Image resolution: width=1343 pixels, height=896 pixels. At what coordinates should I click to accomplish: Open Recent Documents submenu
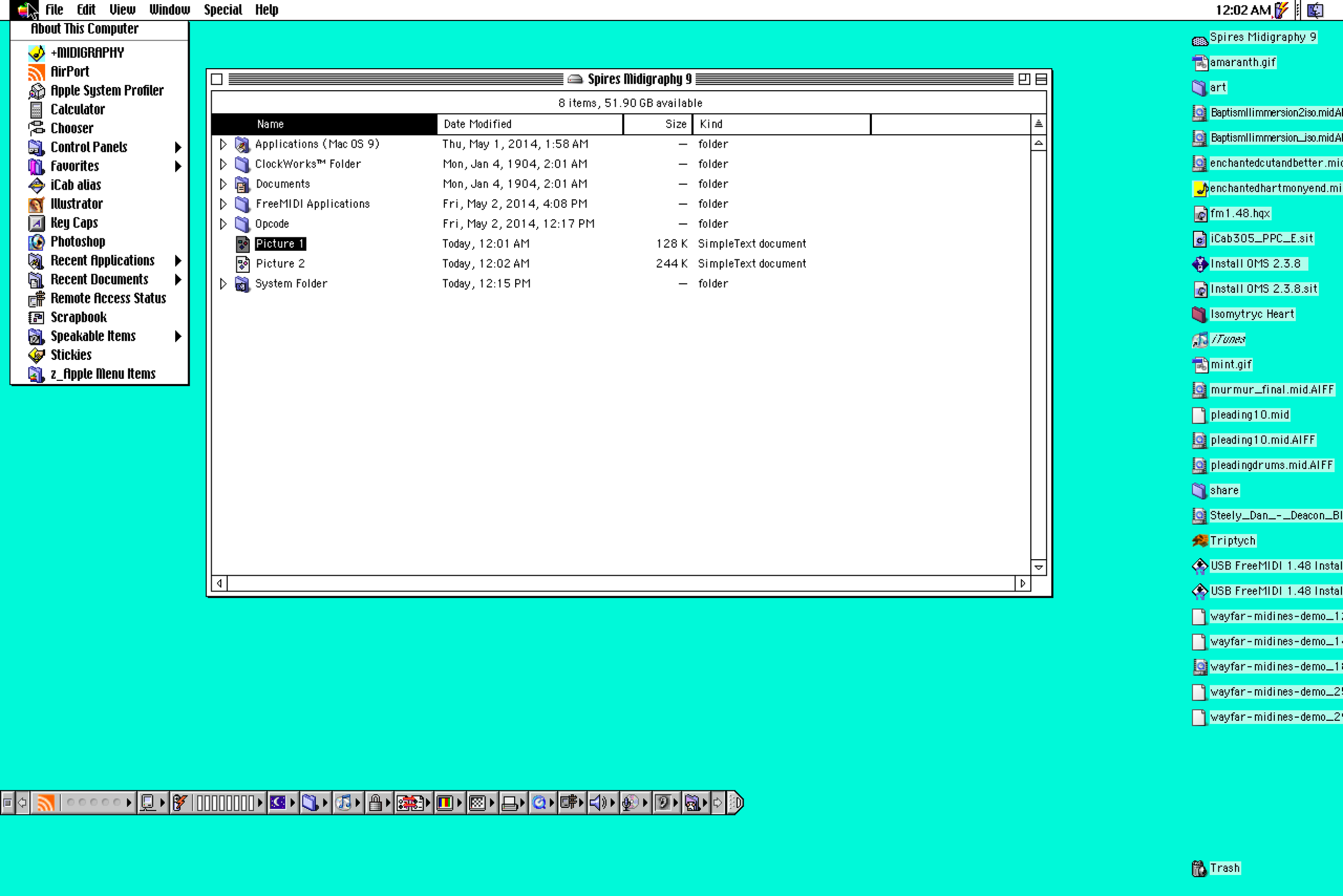pos(99,279)
